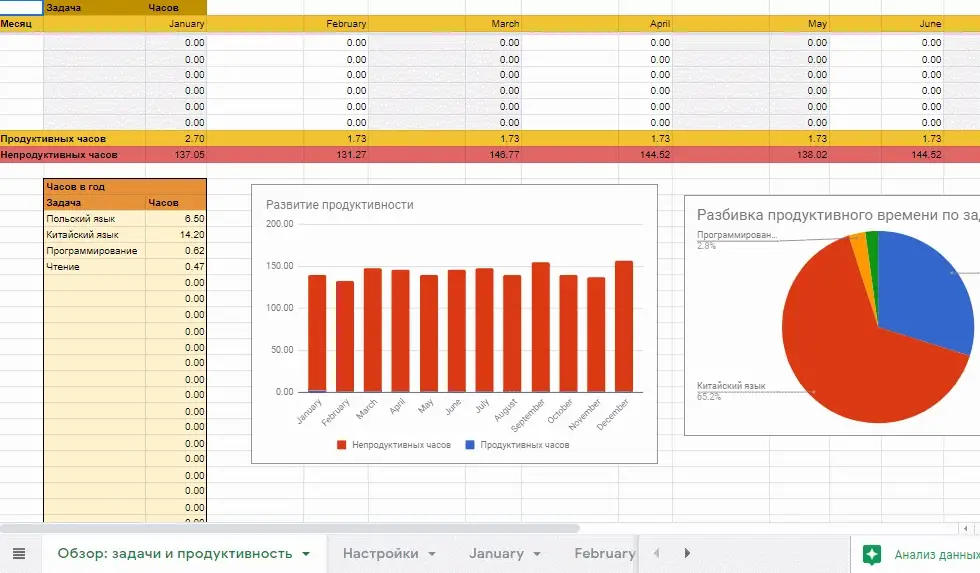
Task: Switch to the Настройки sheet tab
Action: [381, 554]
